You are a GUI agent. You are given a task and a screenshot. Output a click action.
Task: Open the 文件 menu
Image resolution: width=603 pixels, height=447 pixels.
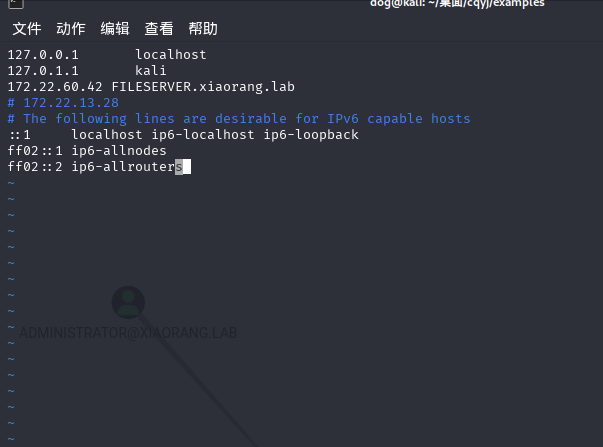26,29
